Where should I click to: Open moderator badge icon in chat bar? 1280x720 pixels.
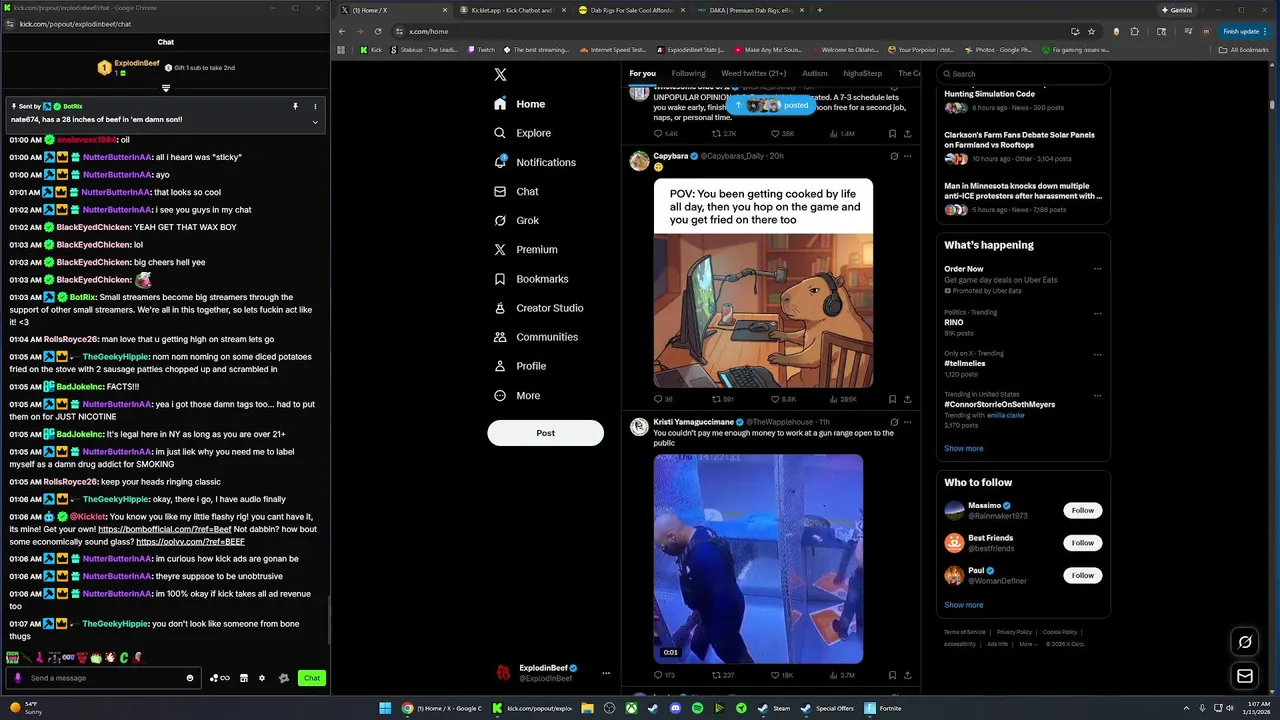[284, 678]
